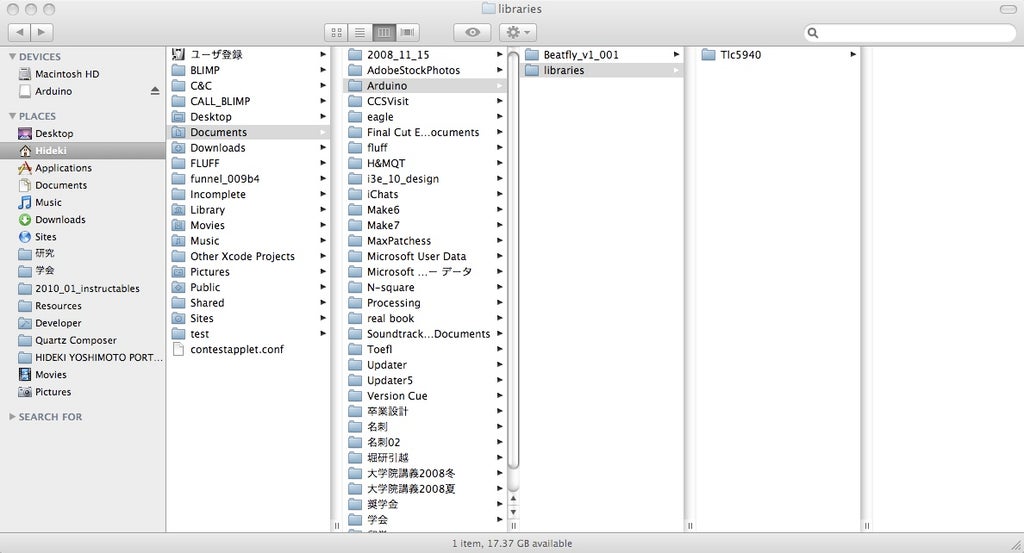Expand arrow next to Tlc5940 folder

pyautogui.click(x=853, y=55)
